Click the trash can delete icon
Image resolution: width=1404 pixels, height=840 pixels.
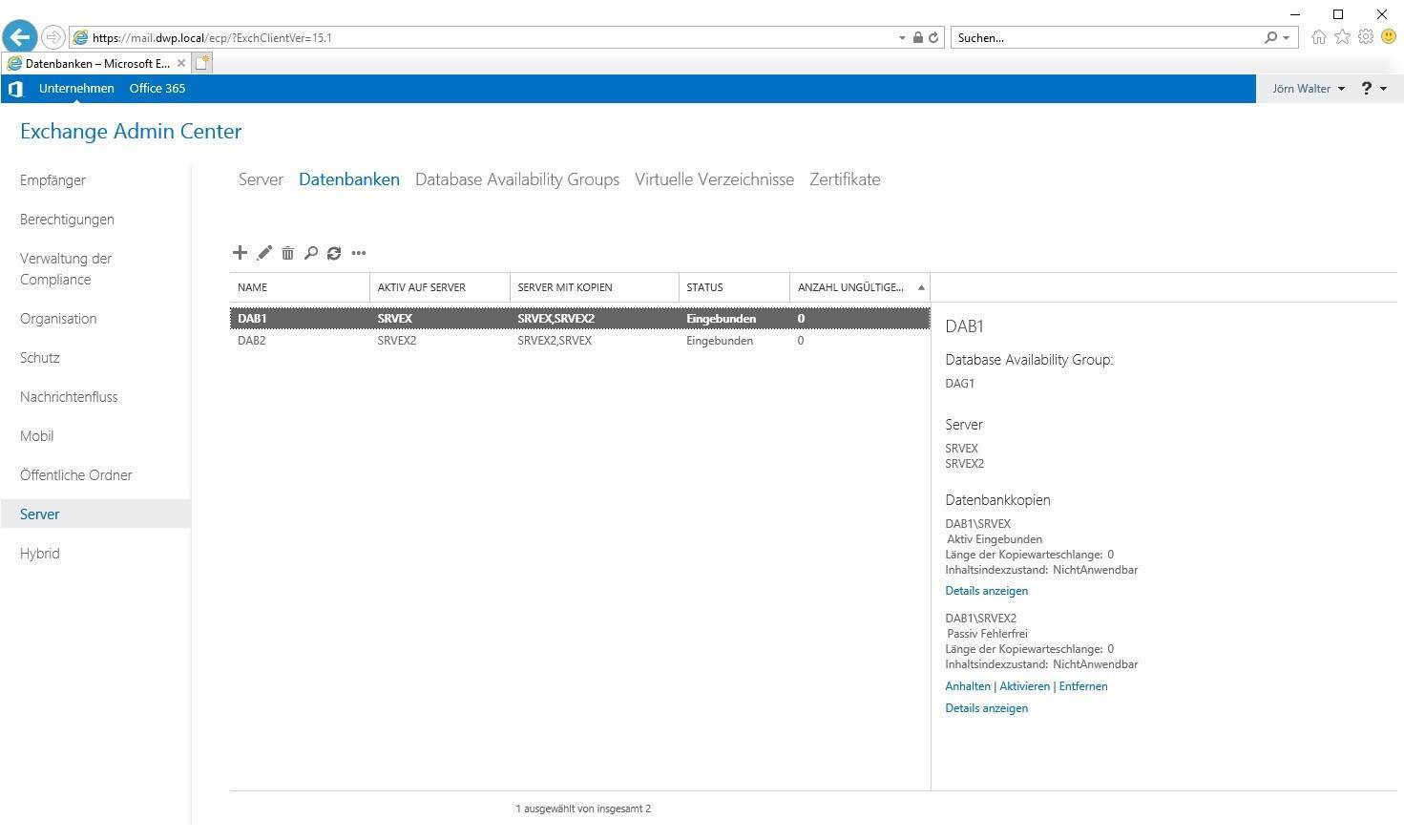287,253
